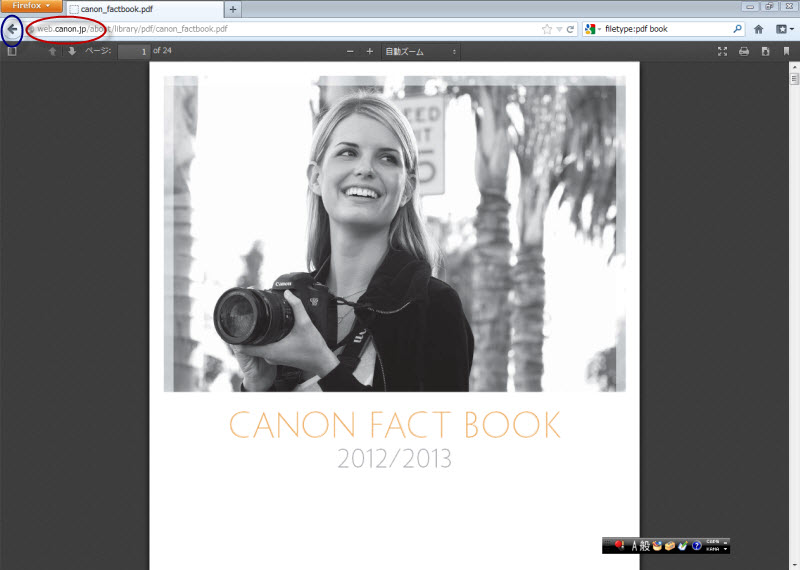Screen dimensions: 800x570
Task: Toggle IME CAPS lock indicator
Action: coord(712,542)
